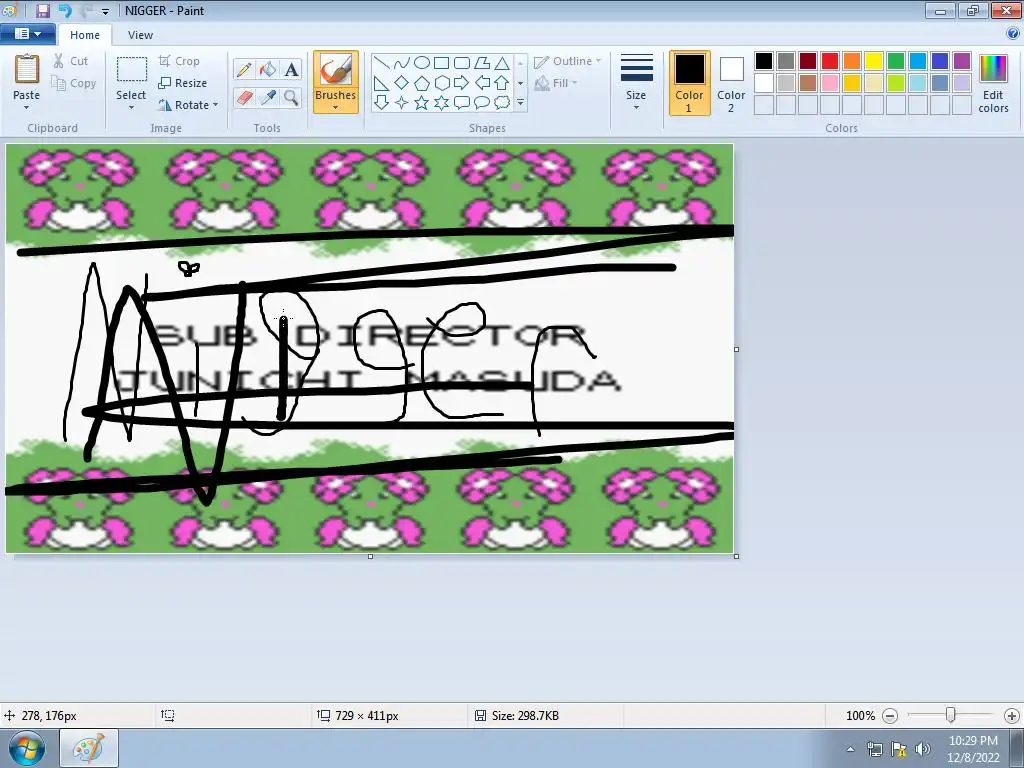Choose the Triangle shape
1024x768 pixels.
(x=502, y=63)
